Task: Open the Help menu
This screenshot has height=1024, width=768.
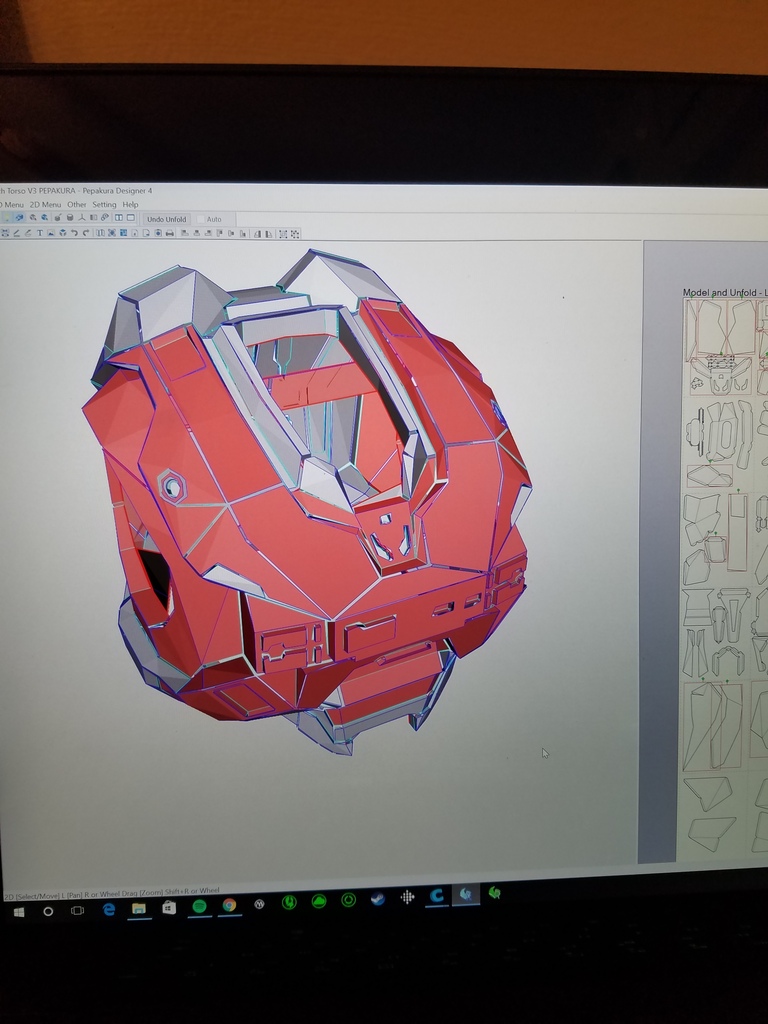Action: point(131,204)
